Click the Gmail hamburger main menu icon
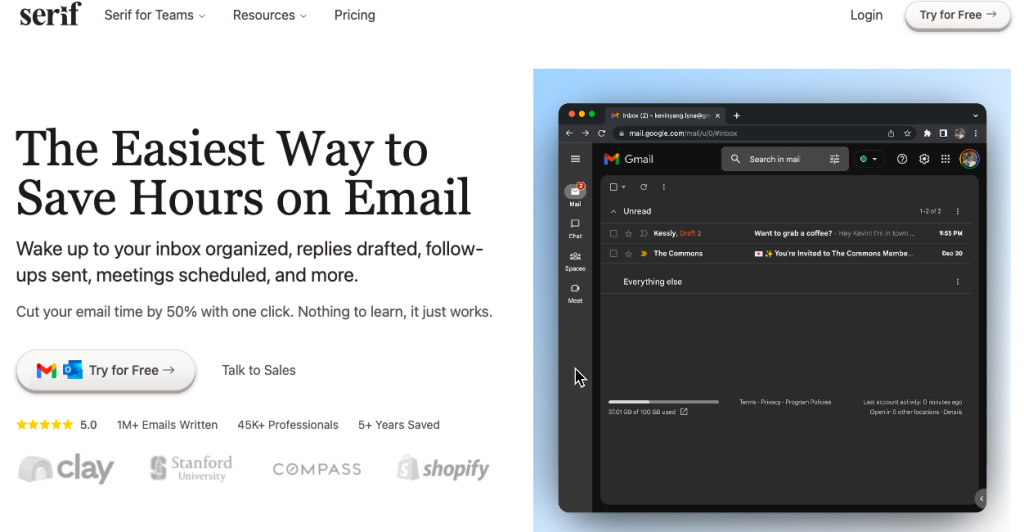1024x532 pixels. [x=575, y=159]
